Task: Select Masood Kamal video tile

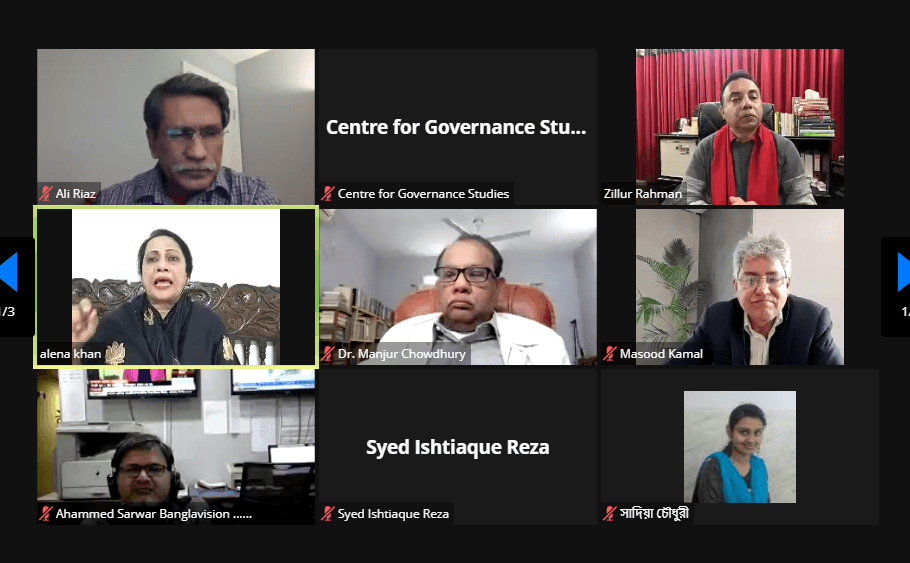Action: pyautogui.click(x=740, y=287)
